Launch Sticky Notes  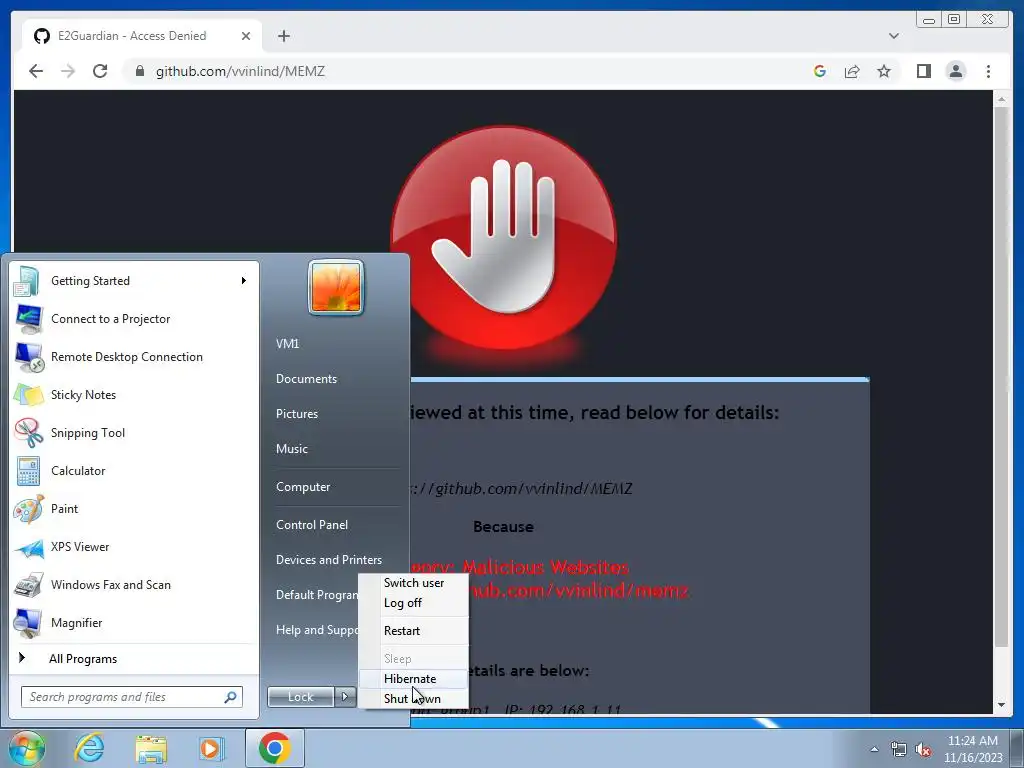[134, 394]
